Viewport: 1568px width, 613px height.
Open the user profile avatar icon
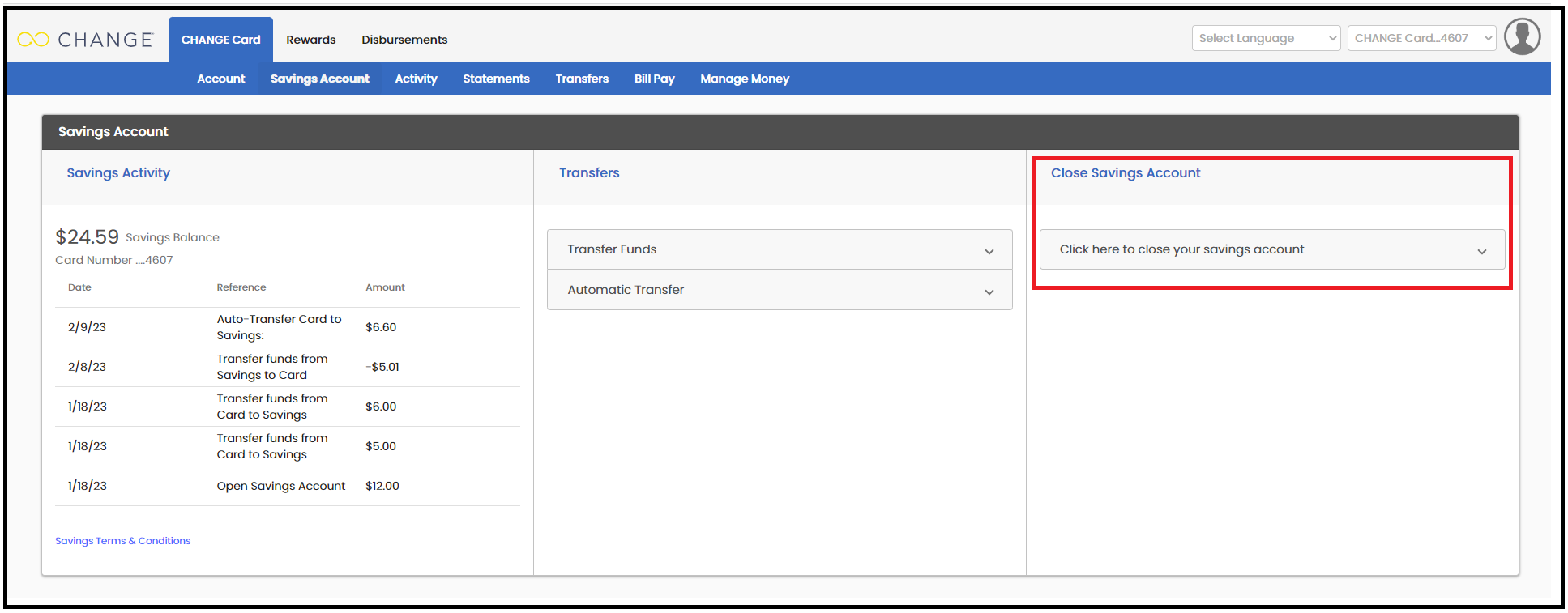tap(1522, 37)
